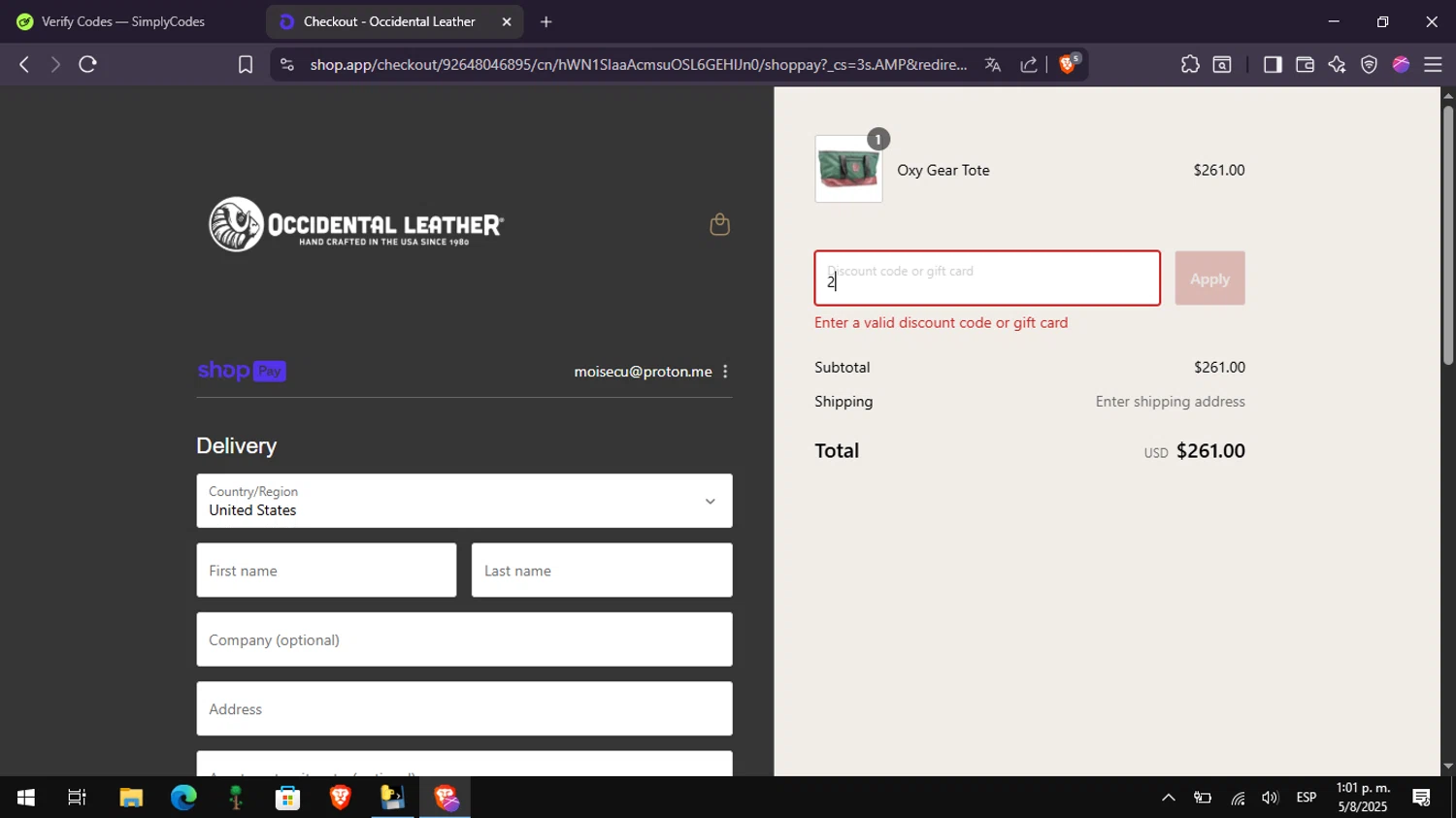Bookmark this page with the bookmark icon

click(246, 65)
